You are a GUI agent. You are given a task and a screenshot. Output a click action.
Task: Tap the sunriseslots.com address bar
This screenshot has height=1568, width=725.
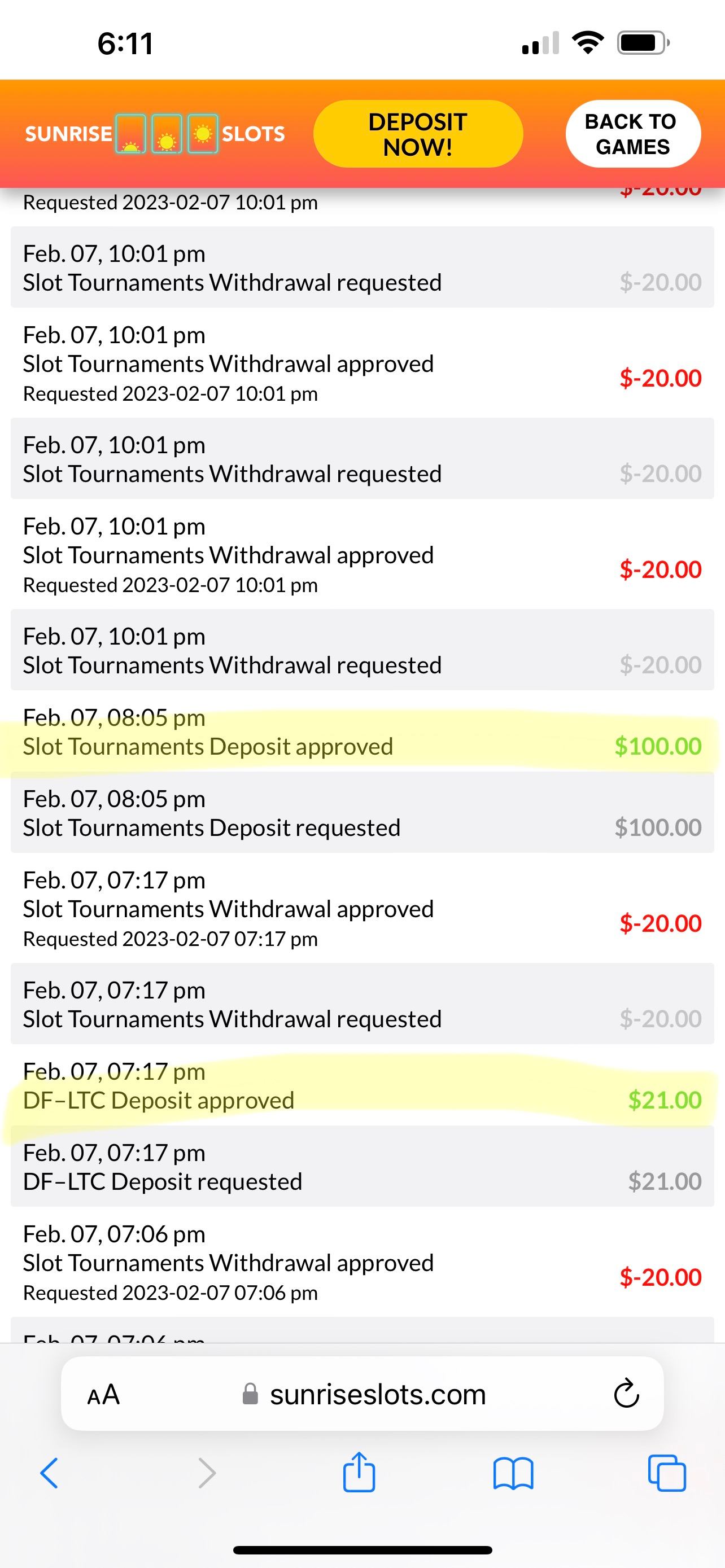[377, 1394]
